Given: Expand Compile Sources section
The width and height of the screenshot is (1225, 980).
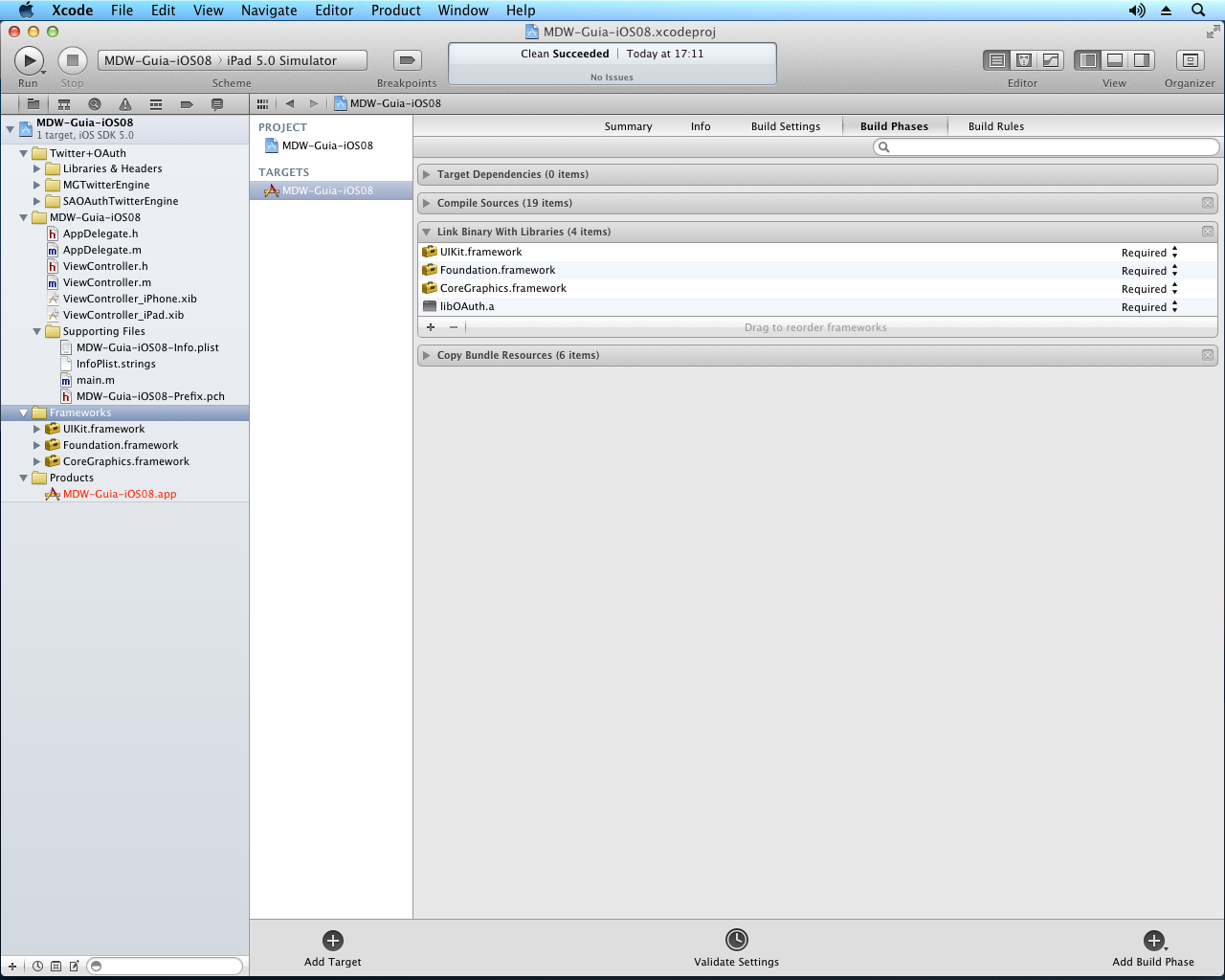Looking at the screenshot, I should click(427, 203).
